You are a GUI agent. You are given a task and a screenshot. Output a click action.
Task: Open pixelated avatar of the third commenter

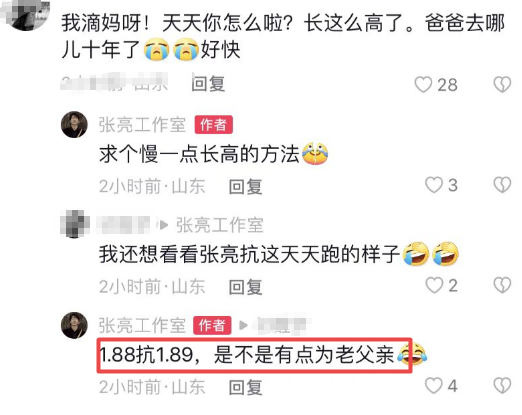point(75,224)
